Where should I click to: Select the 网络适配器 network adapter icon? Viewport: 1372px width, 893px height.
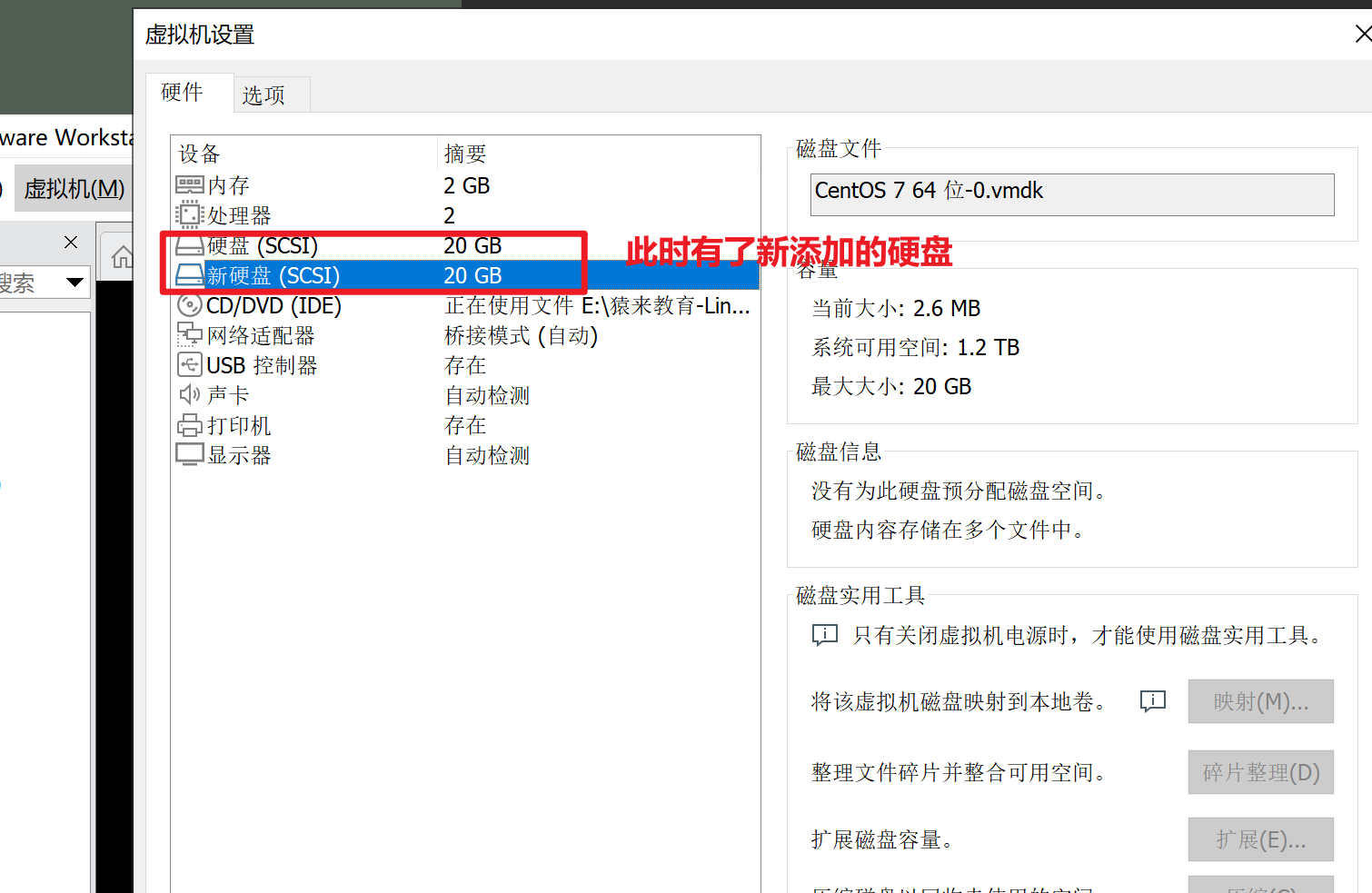(x=188, y=335)
